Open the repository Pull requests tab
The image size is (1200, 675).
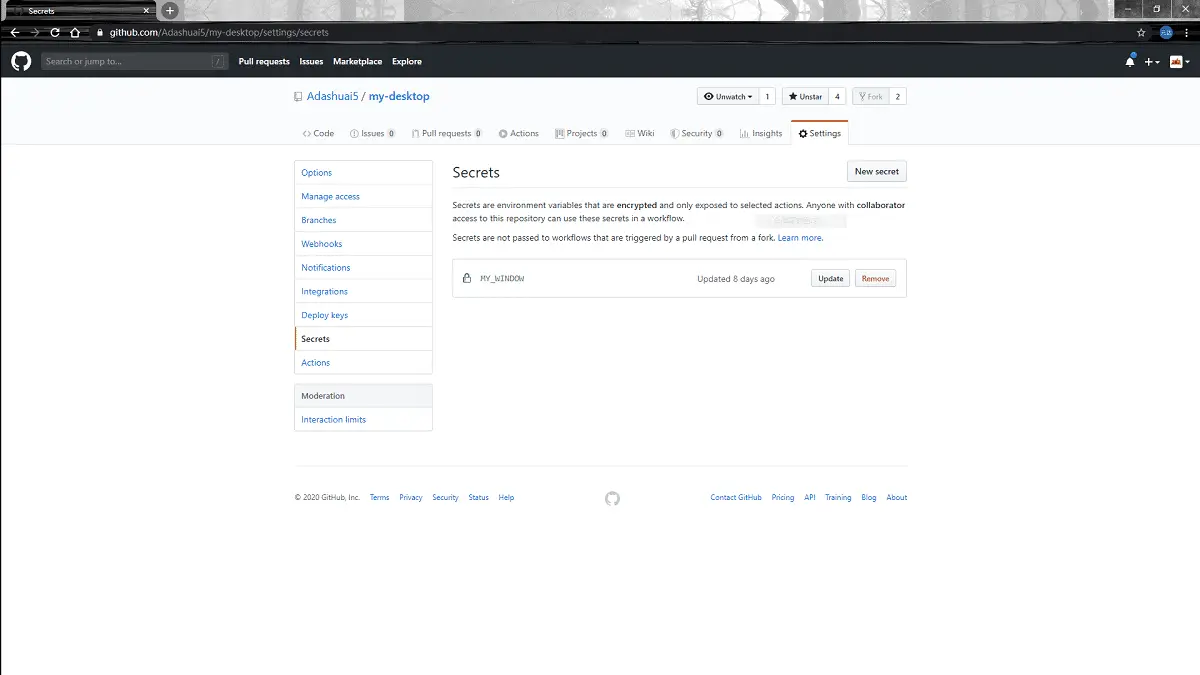[447, 133]
